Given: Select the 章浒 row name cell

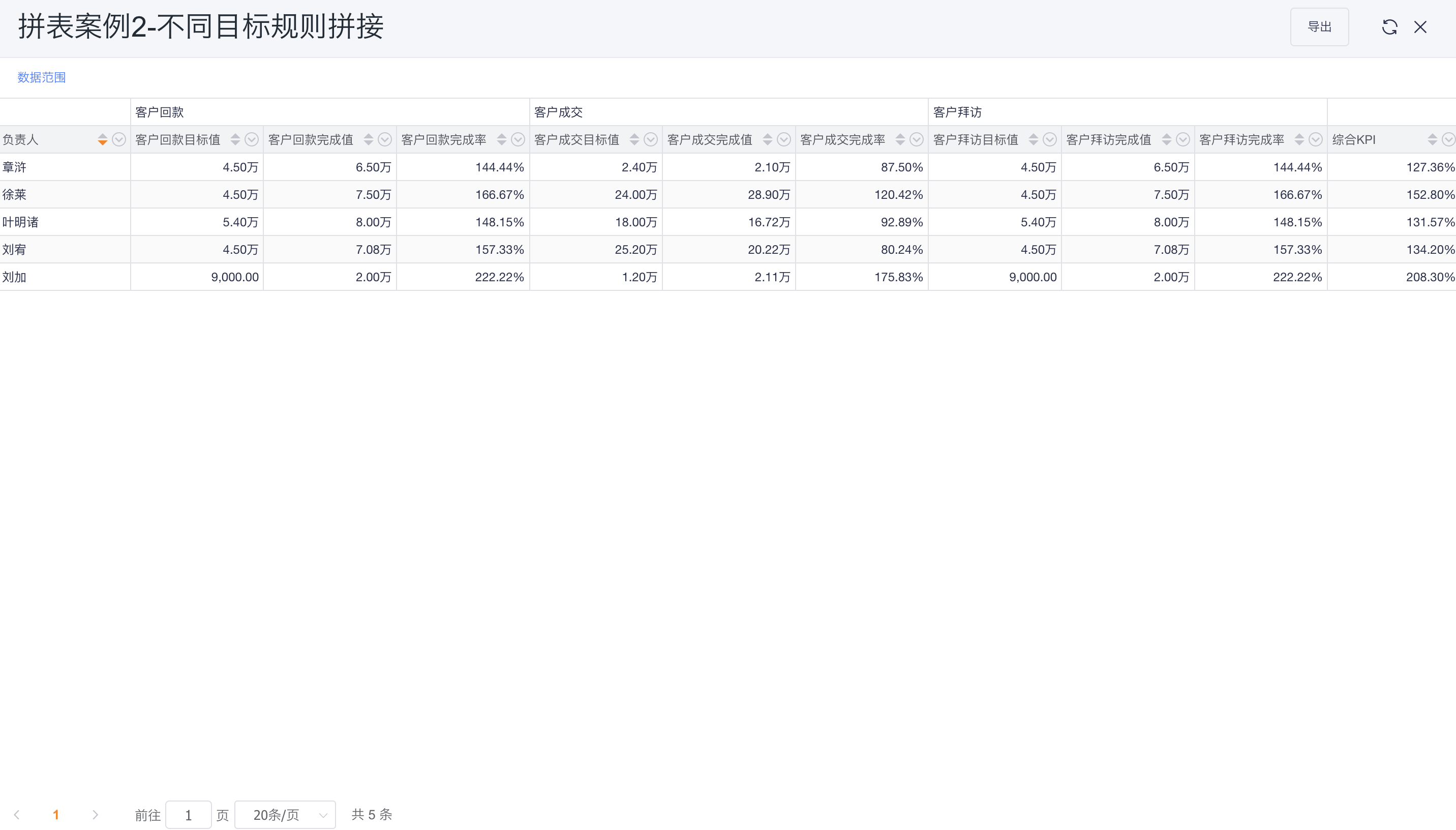Looking at the screenshot, I should tap(65, 167).
